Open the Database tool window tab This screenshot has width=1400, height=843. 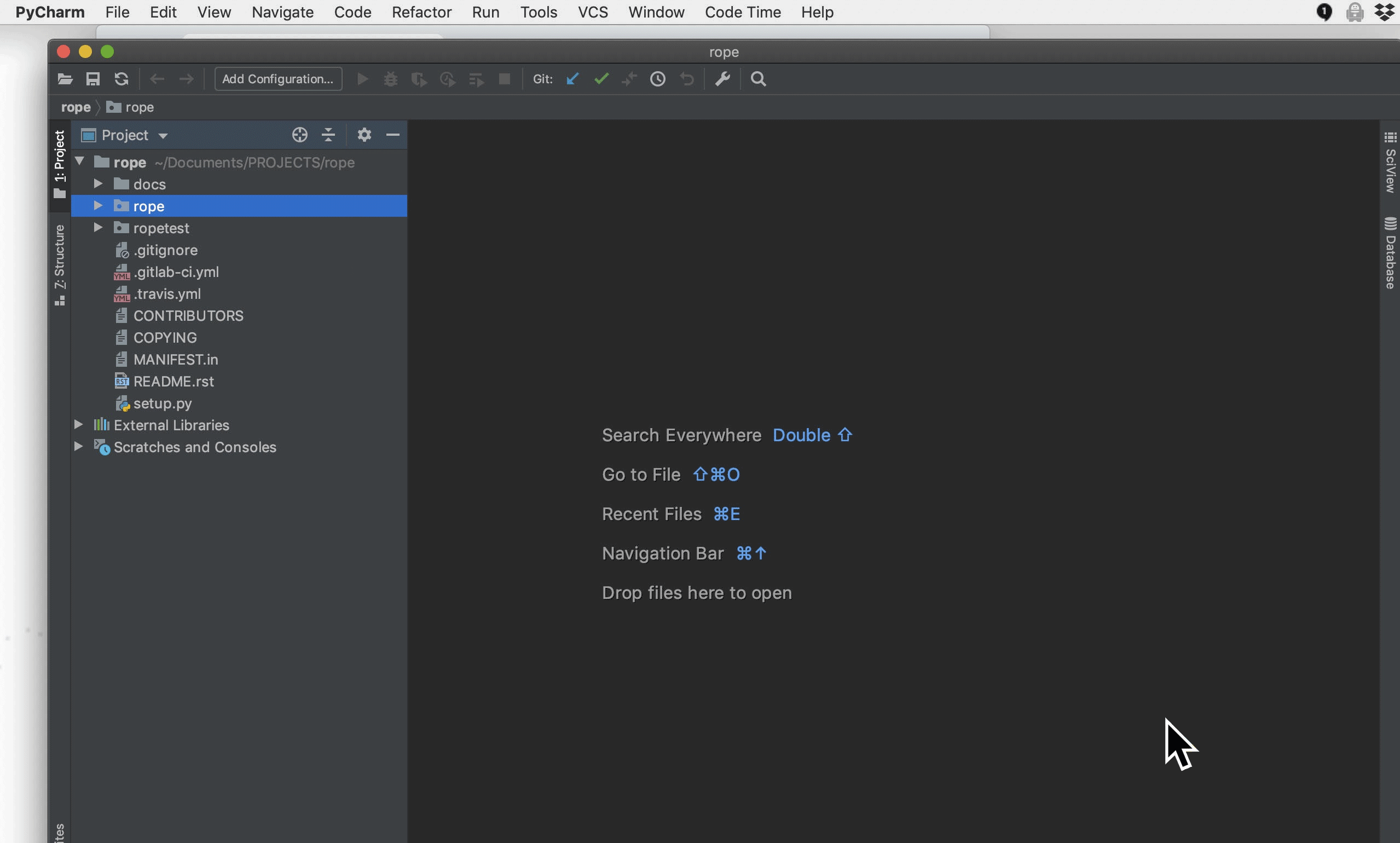1390,253
